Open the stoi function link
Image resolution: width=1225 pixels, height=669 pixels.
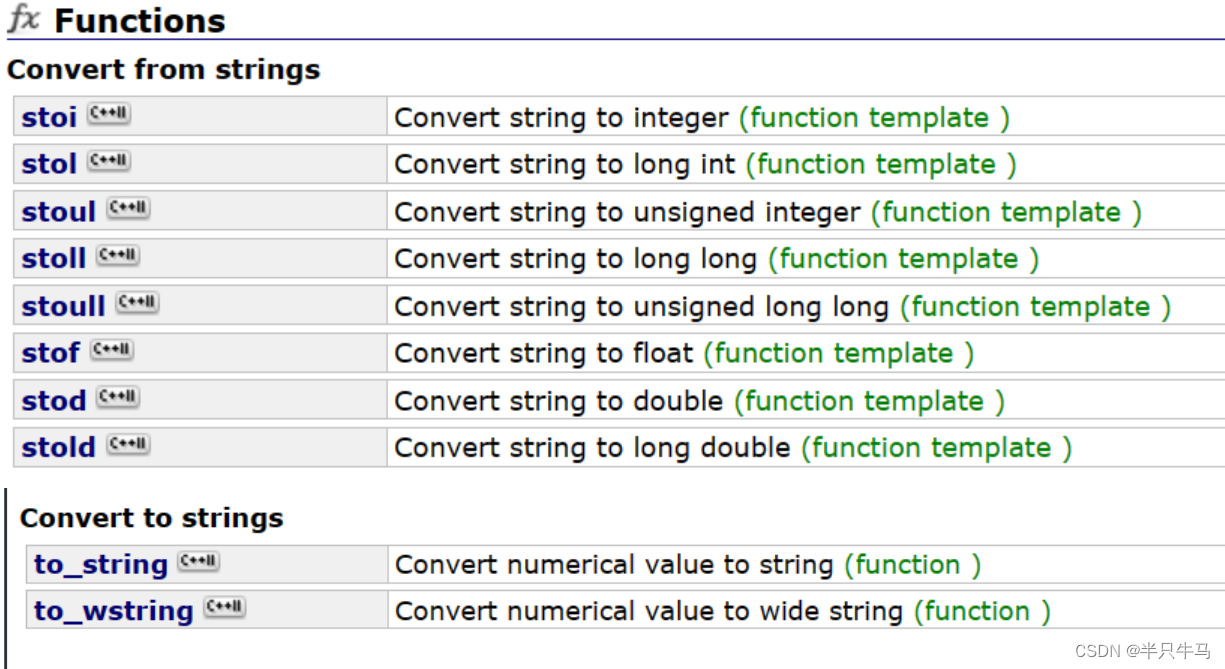pos(49,118)
